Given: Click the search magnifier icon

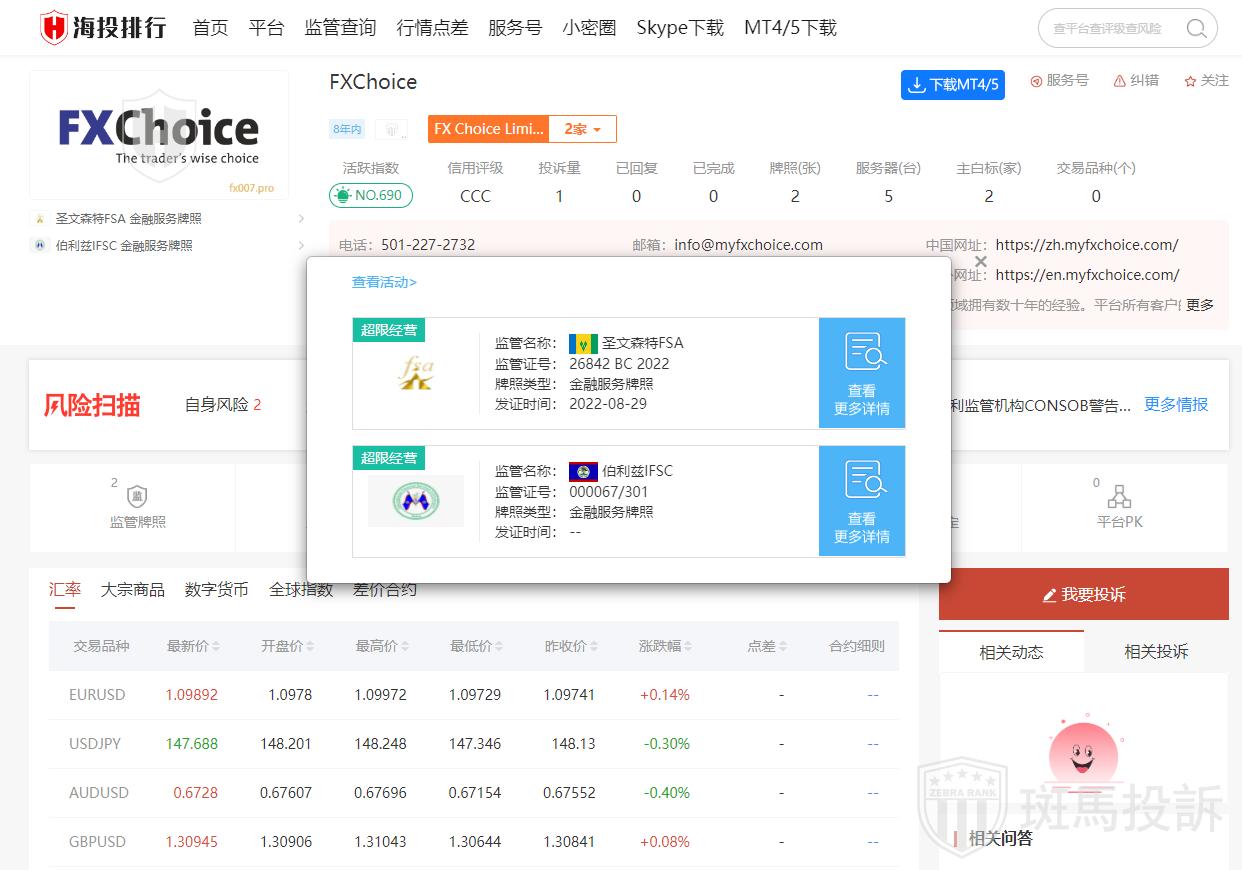Looking at the screenshot, I should (x=1196, y=28).
